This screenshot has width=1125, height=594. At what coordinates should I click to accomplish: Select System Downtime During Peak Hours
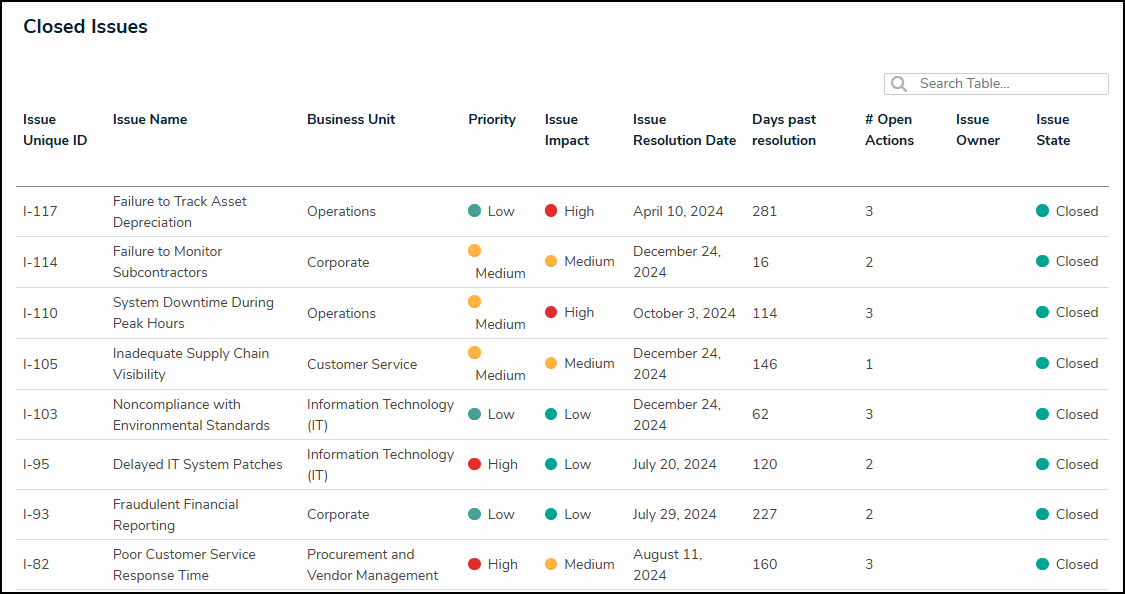tap(193, 313)
